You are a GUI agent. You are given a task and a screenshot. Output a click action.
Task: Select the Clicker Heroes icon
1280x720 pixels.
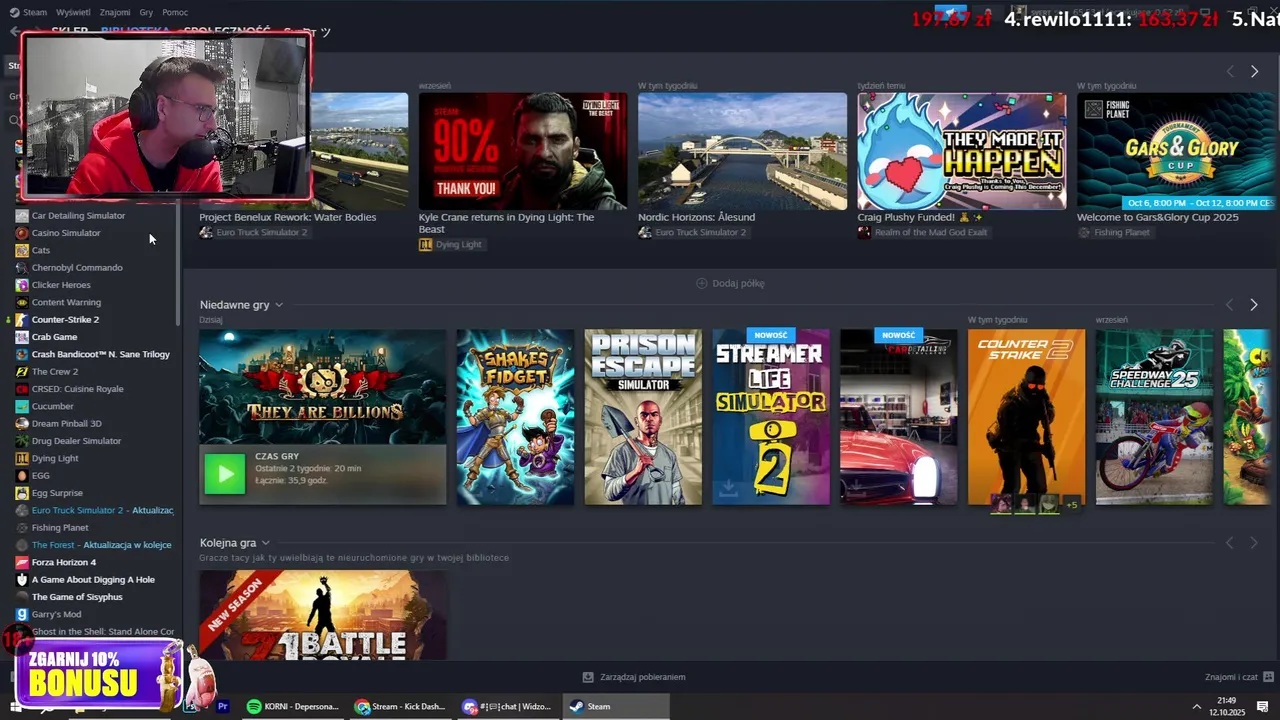pyautogui.click(x=21, y=285)
